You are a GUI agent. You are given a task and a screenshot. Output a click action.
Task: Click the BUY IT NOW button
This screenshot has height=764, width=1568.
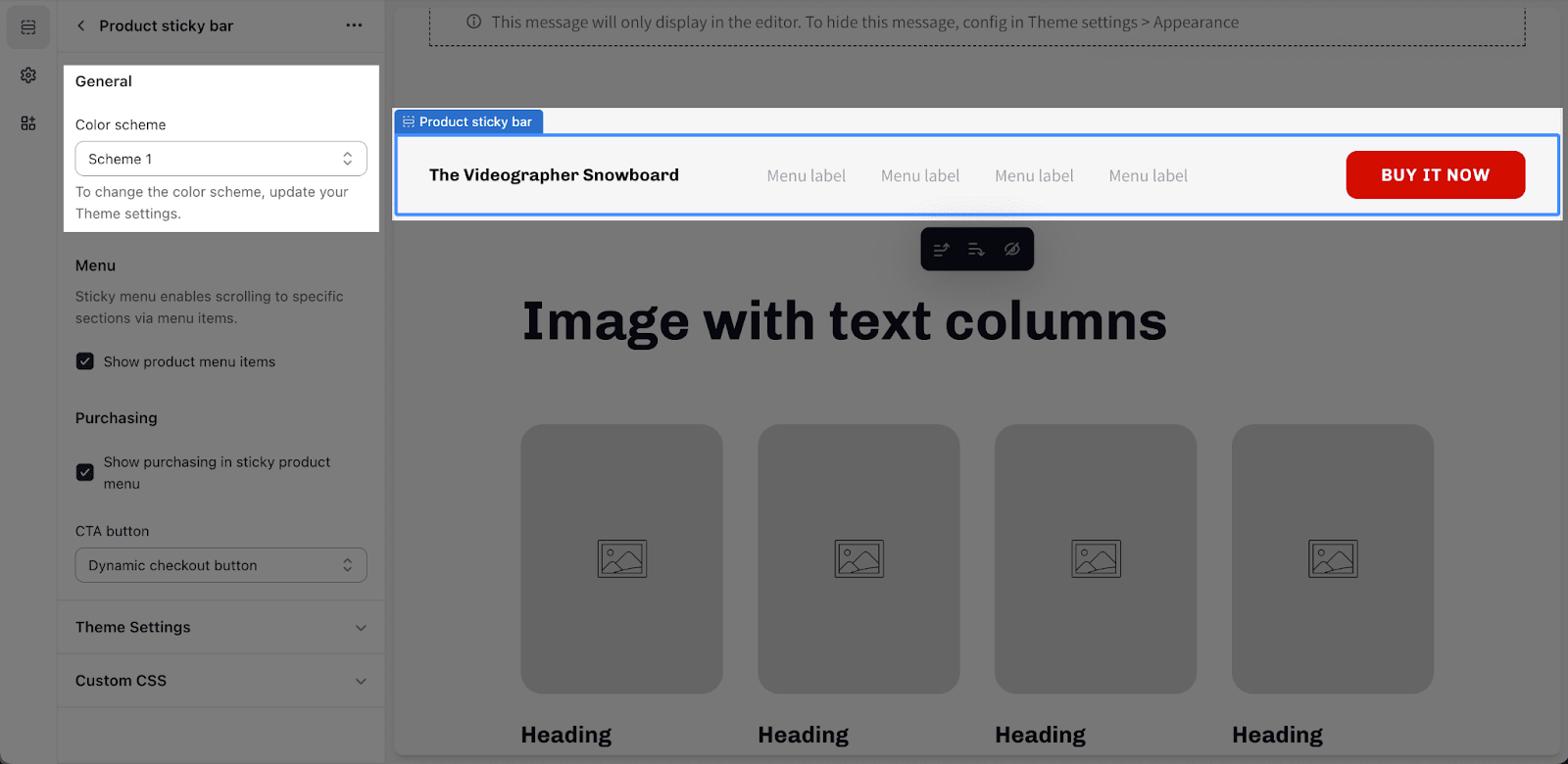click(x=1436, y=174)
